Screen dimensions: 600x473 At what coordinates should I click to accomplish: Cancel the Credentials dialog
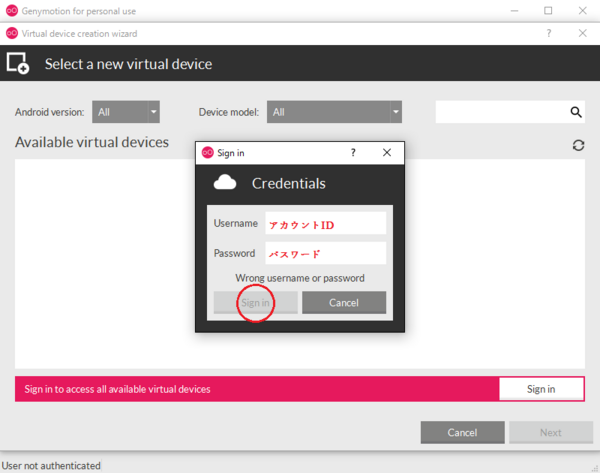pos(344,303)
